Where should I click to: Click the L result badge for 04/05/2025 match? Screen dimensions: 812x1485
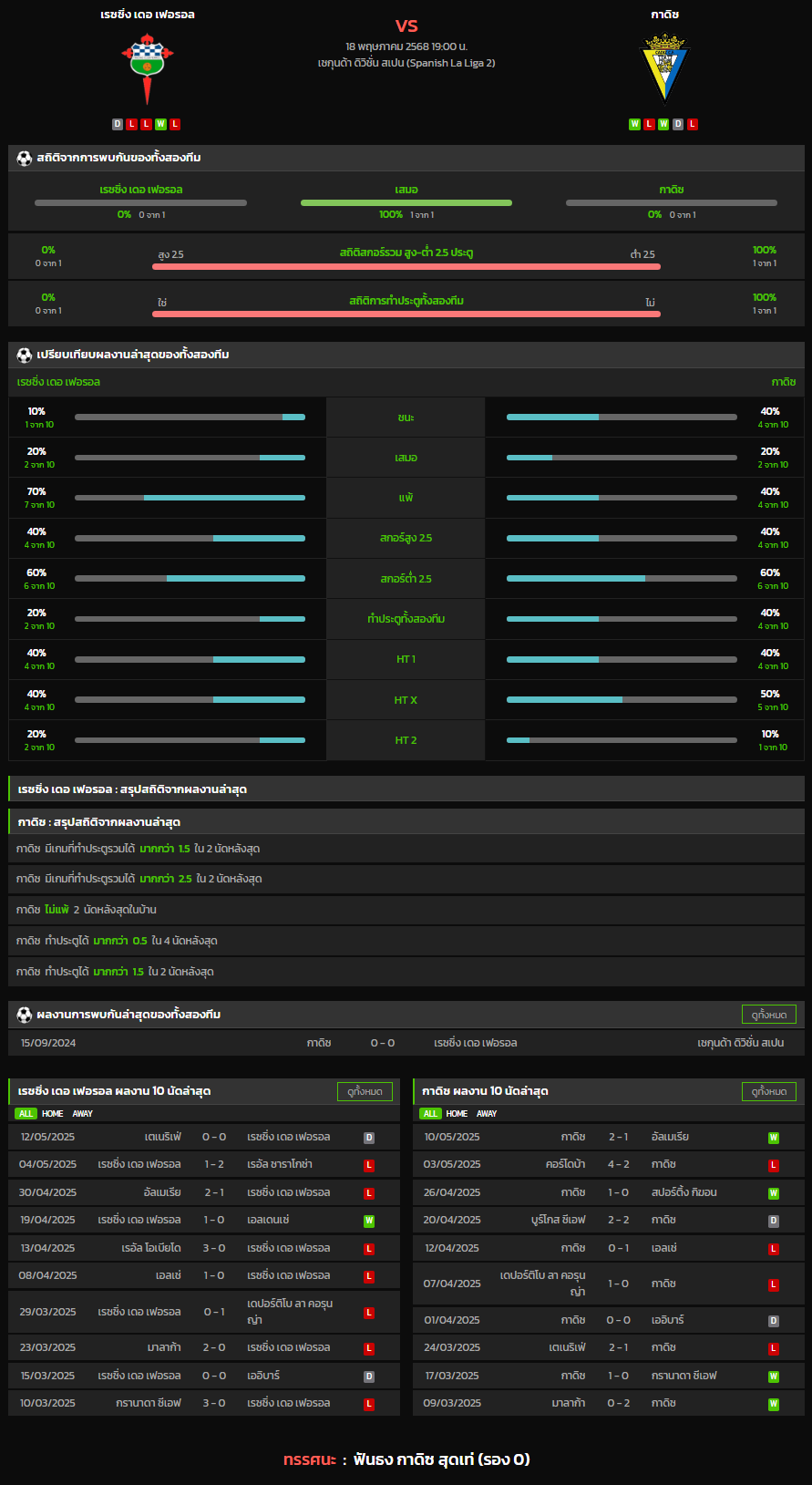(369, 1165)
